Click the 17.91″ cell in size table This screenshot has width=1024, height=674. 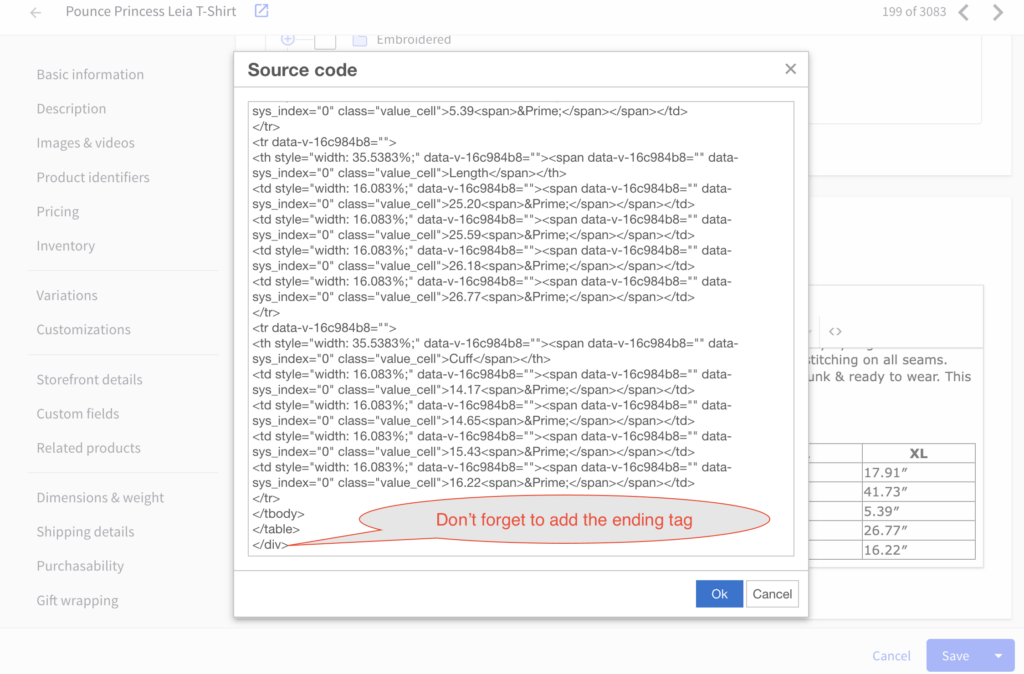tap(918, 472)
